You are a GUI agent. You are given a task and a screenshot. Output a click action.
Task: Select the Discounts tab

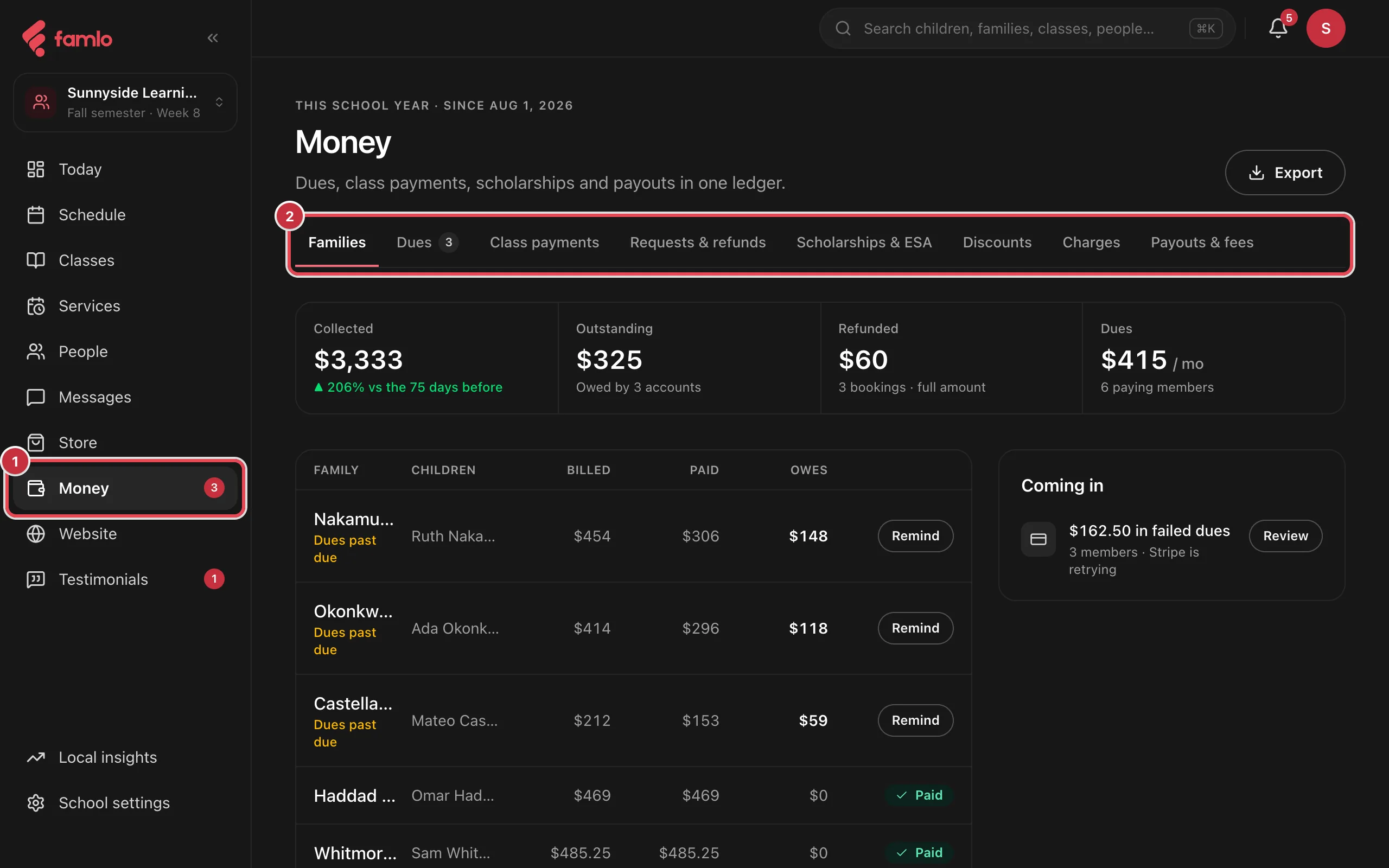[x=997, y=242]
